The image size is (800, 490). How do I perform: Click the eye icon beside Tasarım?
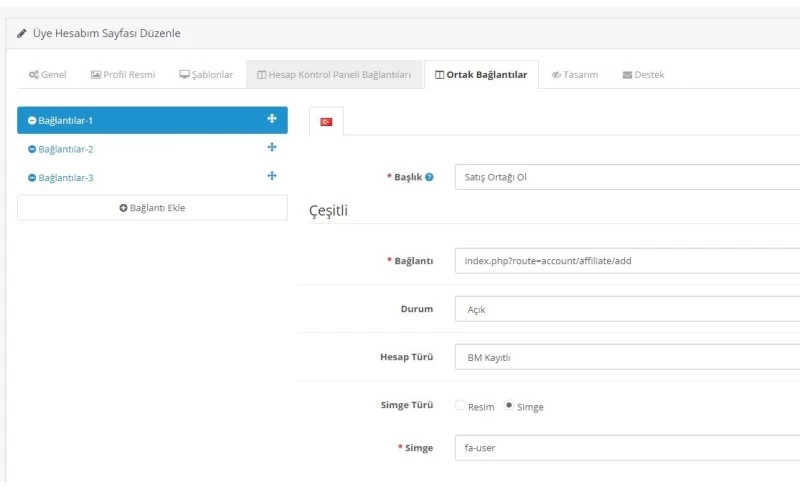556,75
